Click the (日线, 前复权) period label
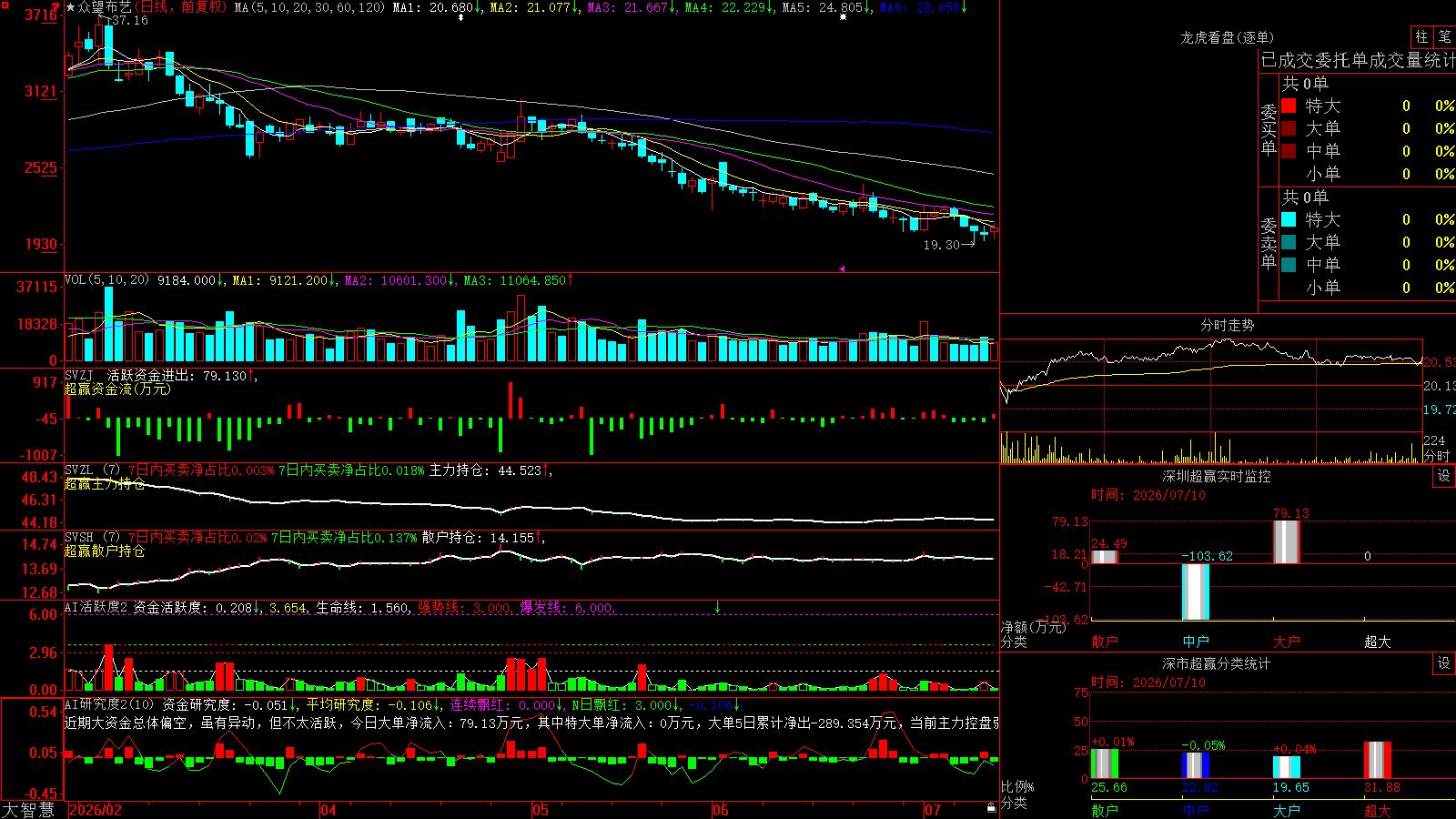The image size is (1456, 819). 180,7
